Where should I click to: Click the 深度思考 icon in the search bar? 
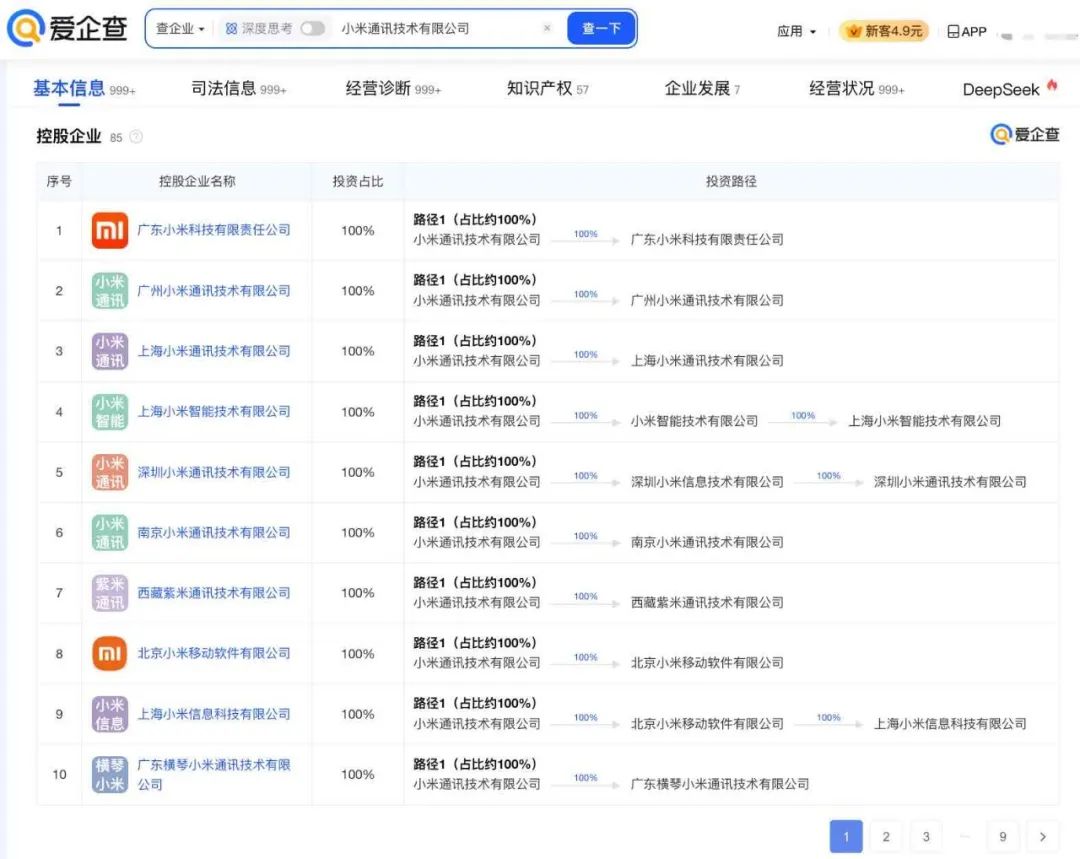pyautogui.click(x=231, y=28)
